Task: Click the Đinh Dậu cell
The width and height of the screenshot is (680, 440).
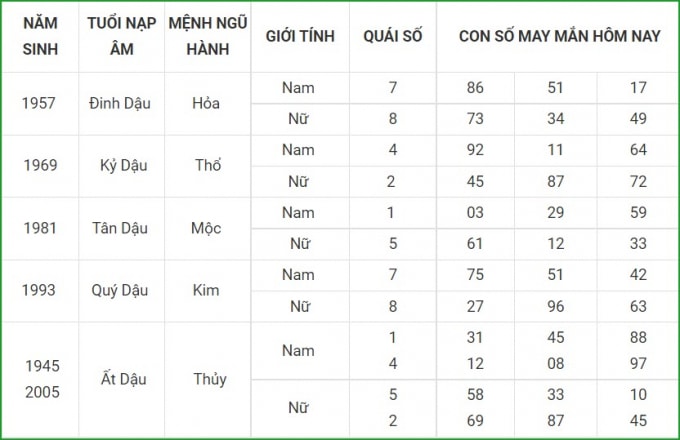Action: coord(120,104)
